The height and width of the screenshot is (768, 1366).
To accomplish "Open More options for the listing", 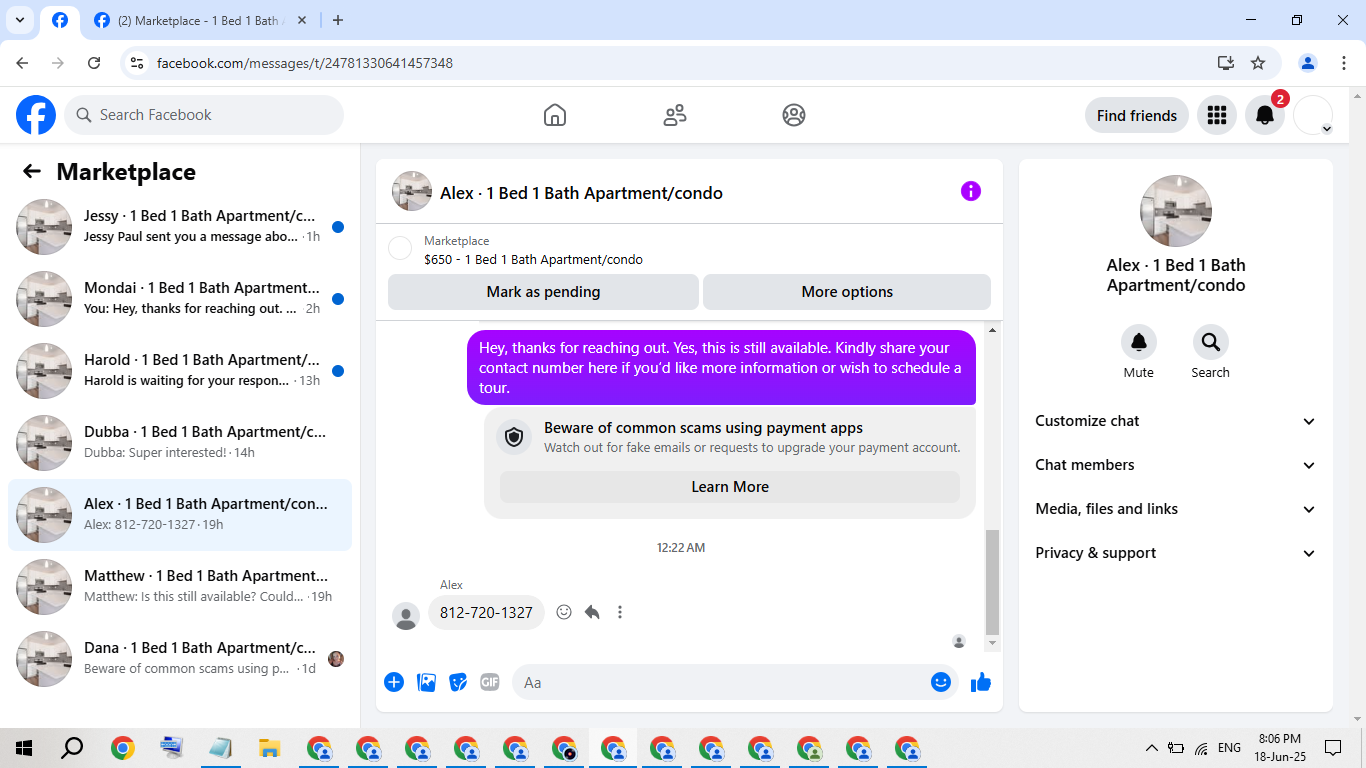I will pos(847,292).
